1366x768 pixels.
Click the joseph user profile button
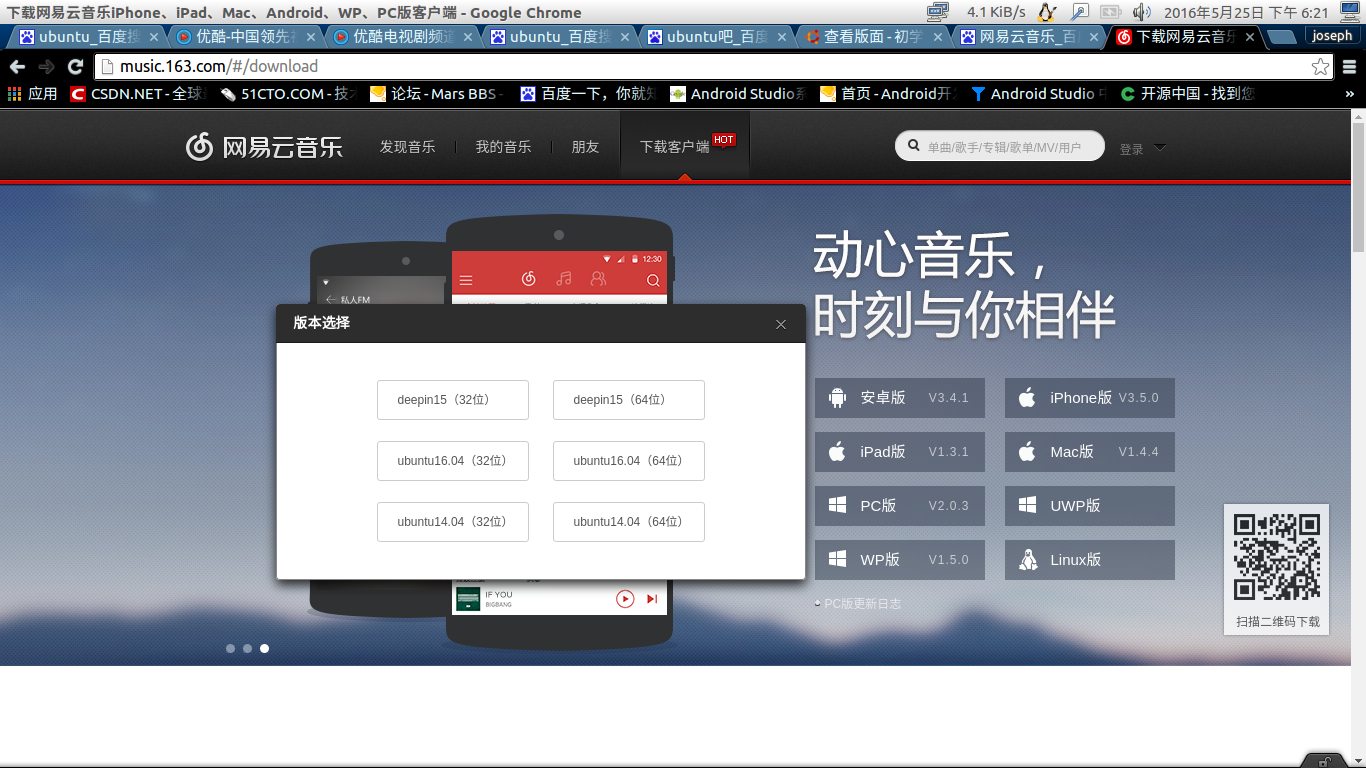click(1332, 36)
